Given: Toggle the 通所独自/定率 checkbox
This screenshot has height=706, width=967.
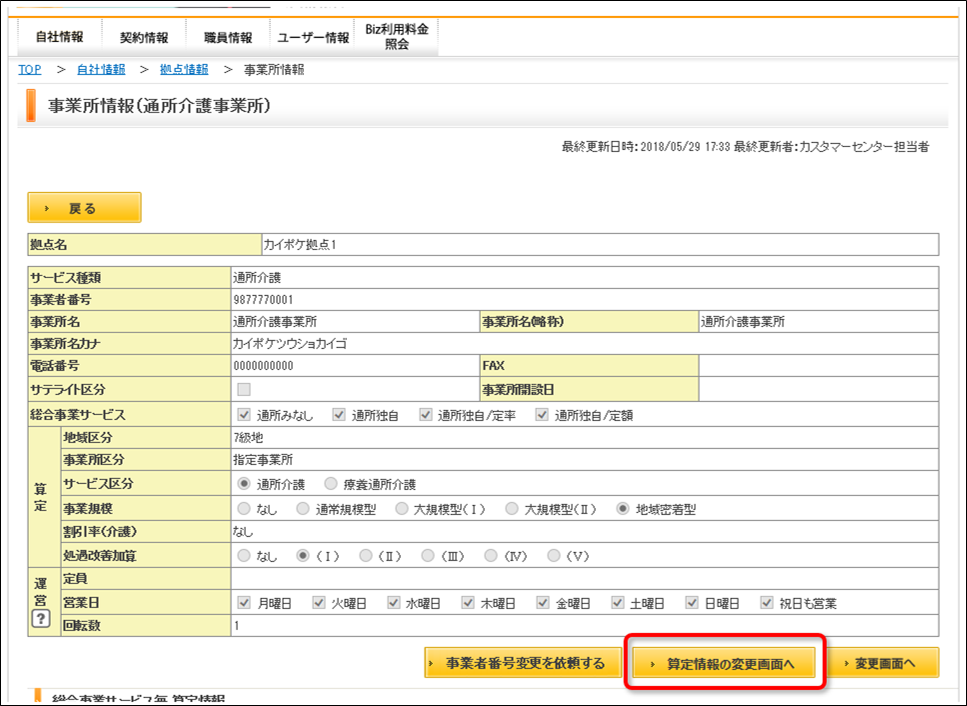Looking at the screenshot, I should pos(426,415).
